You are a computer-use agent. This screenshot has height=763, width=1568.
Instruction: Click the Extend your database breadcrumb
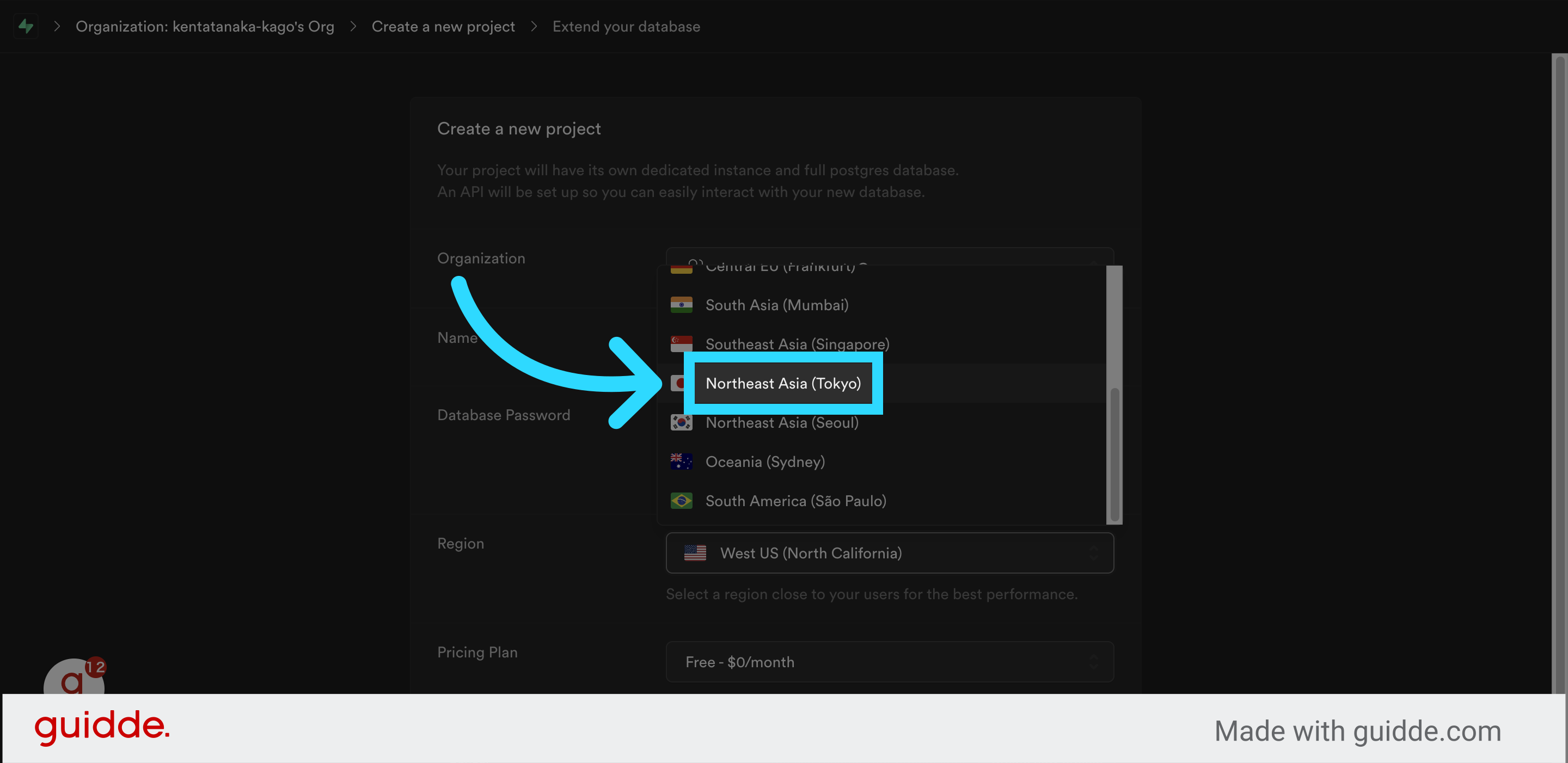click(626, 27)
